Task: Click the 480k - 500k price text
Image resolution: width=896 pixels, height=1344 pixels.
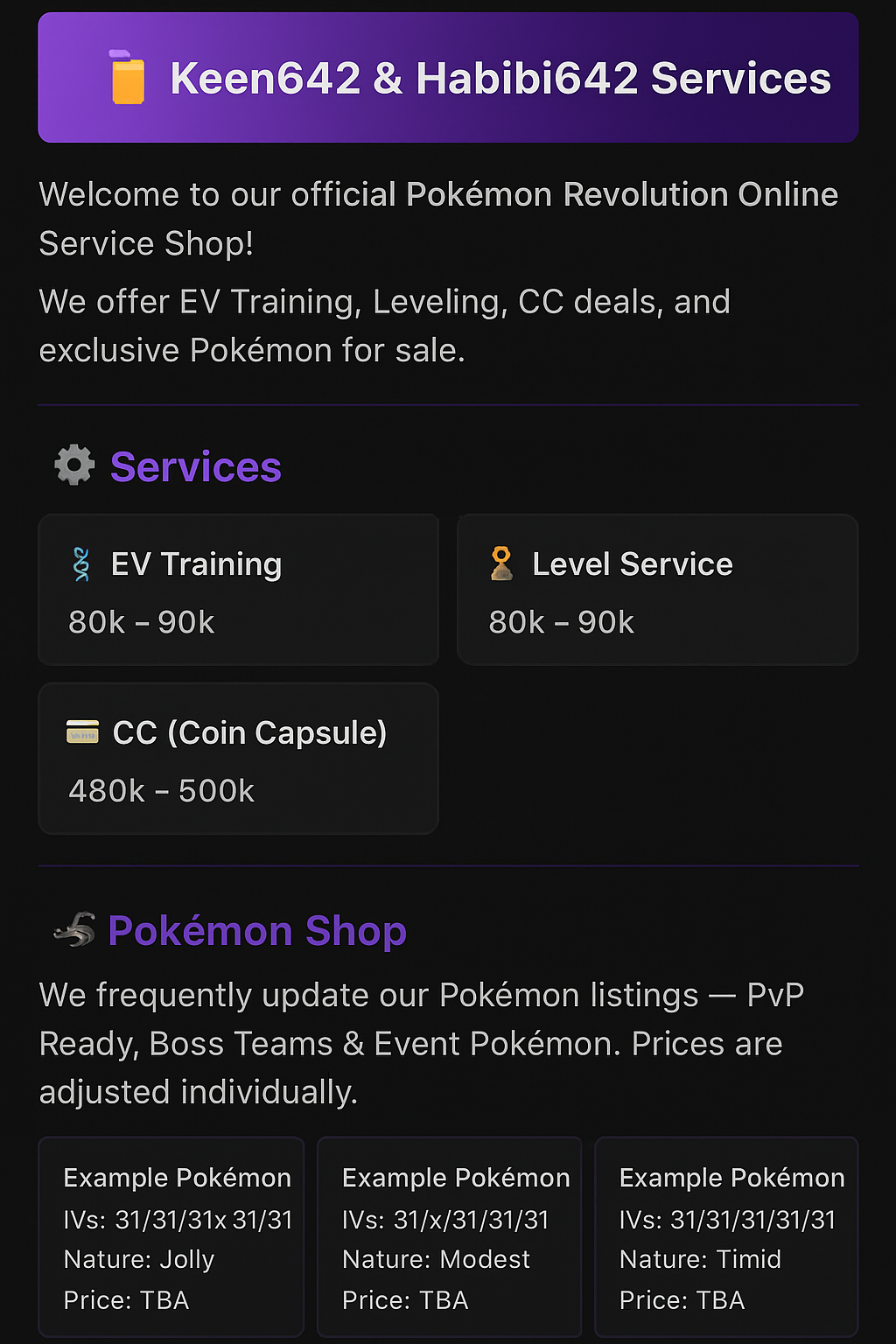Action: (x=162, y=791)
